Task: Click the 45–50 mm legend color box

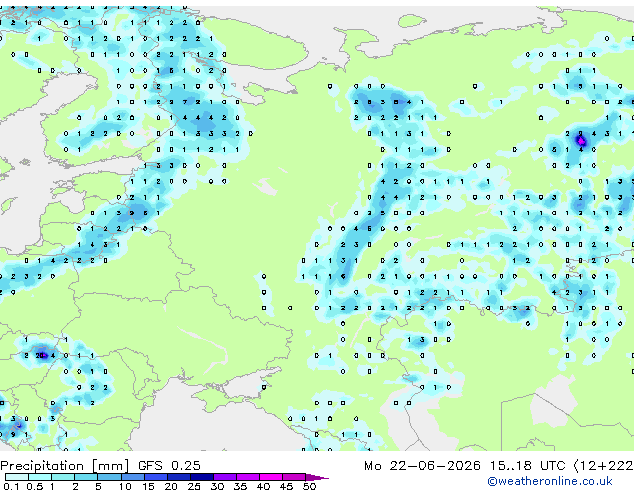Action: click(294, 477)
